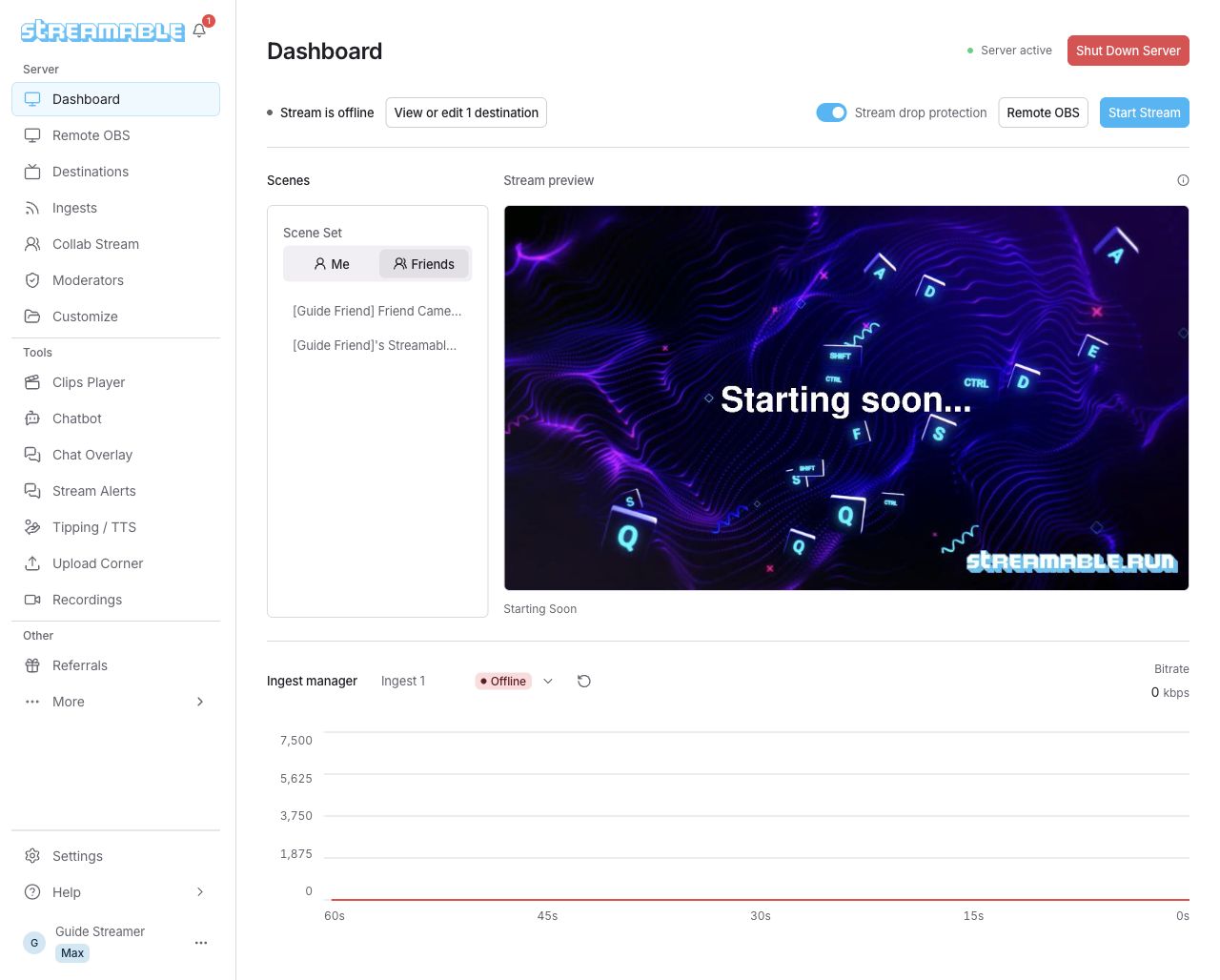
Task: Switch scene set to Me
Action: tap(332, 264)
